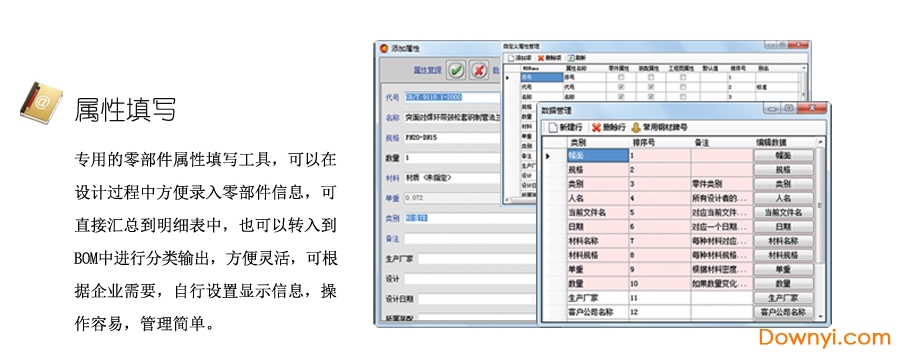Click the 当前文件名 edit-data button

pyautogui.click(x=783, y=212)
